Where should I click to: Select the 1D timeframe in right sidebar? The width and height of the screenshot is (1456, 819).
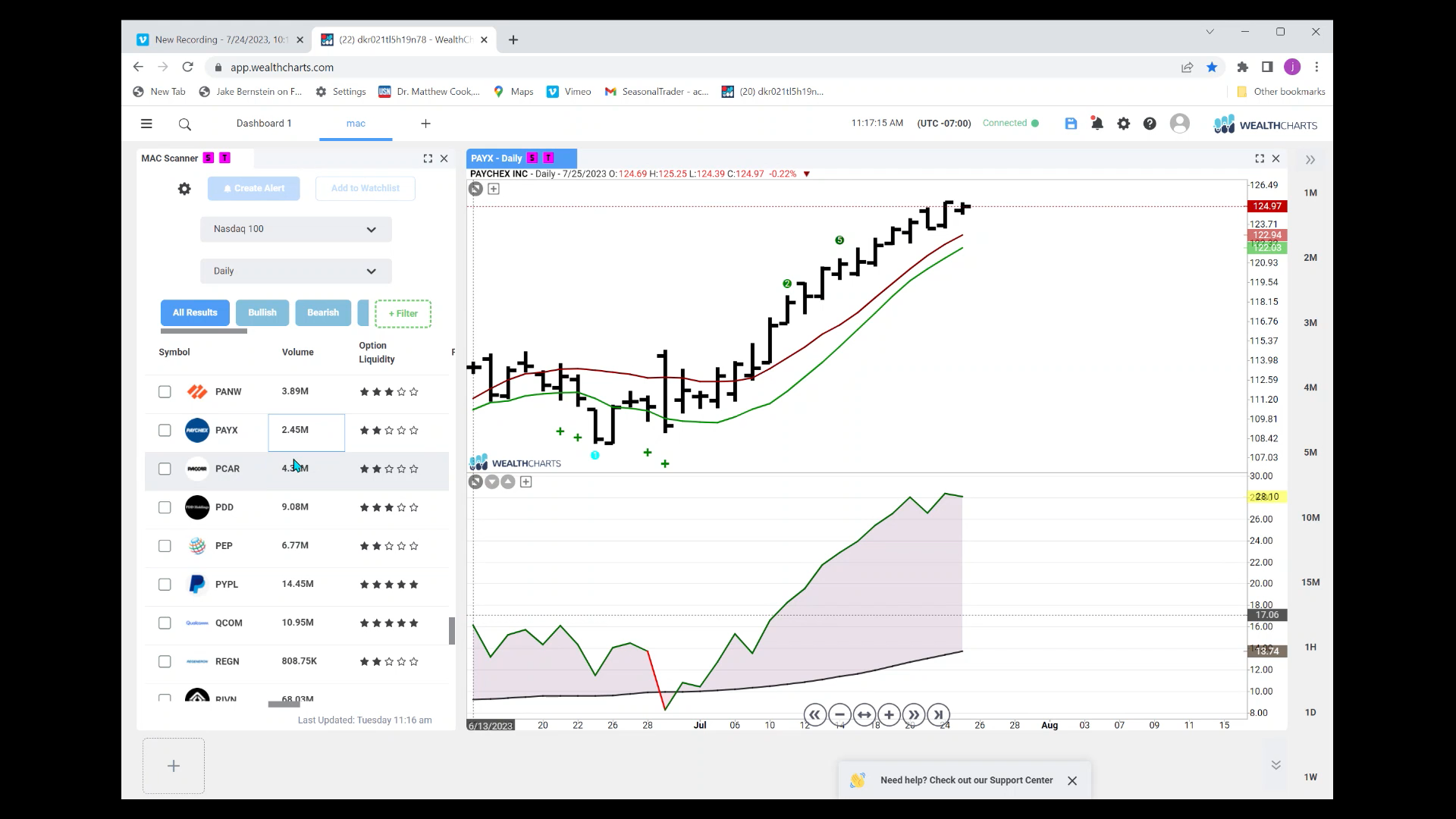(x=1310, y=713)
